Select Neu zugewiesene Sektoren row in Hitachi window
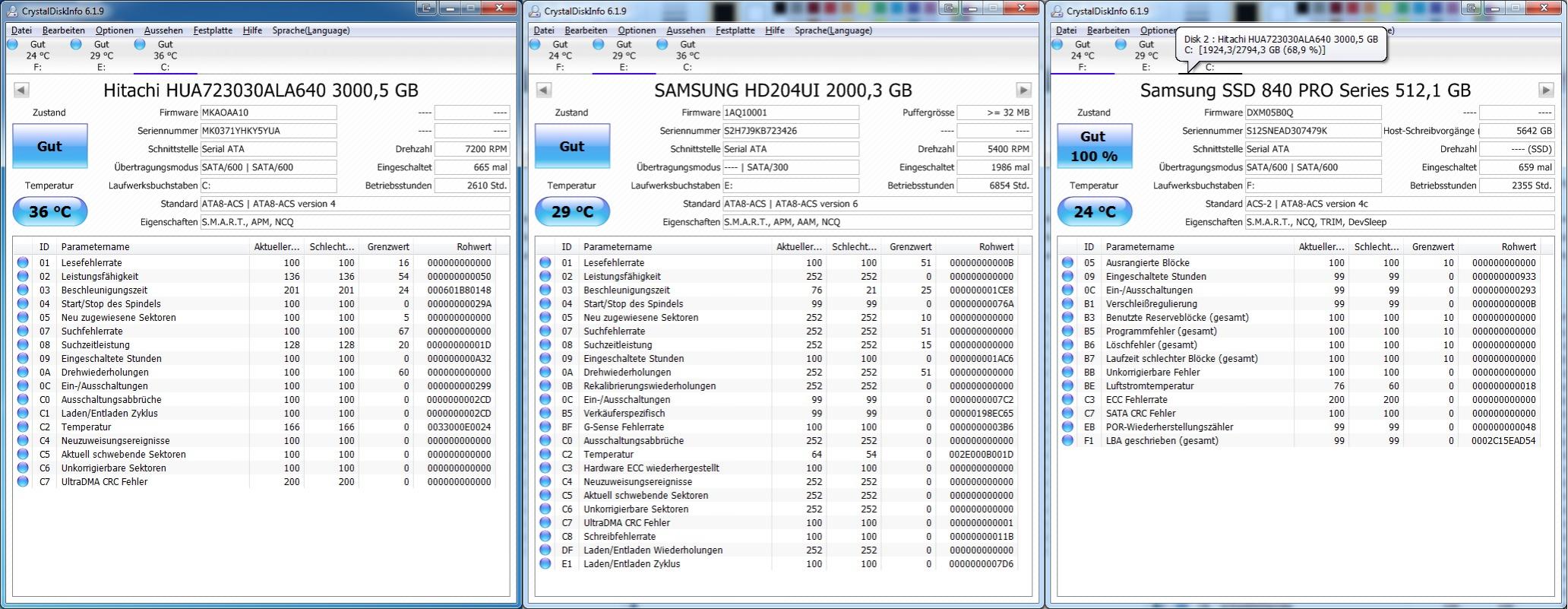The width and height of the screenshot is (1568, 609). (255, 317)
